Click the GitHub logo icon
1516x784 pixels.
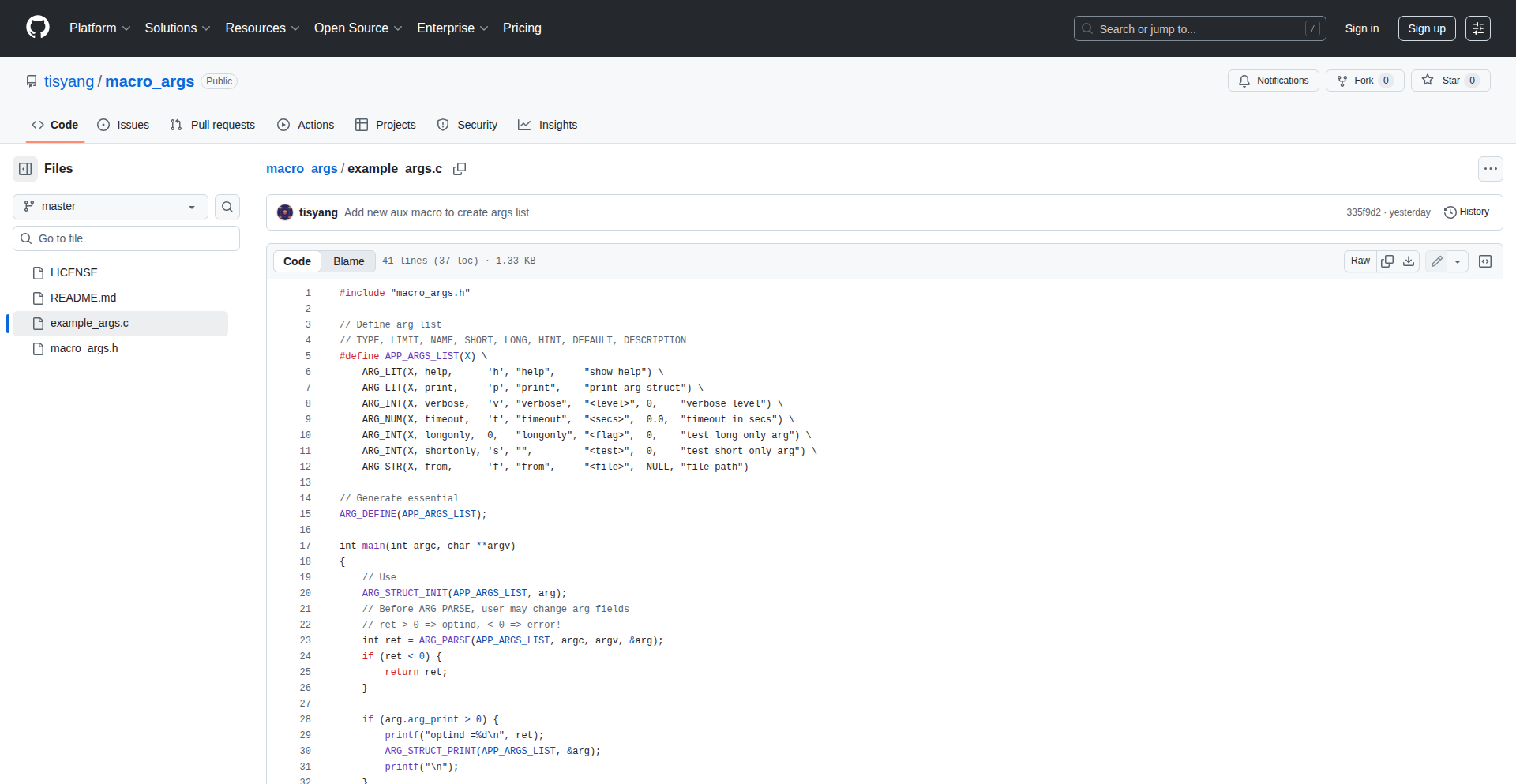pyautogui.click(x=38, y=28)
